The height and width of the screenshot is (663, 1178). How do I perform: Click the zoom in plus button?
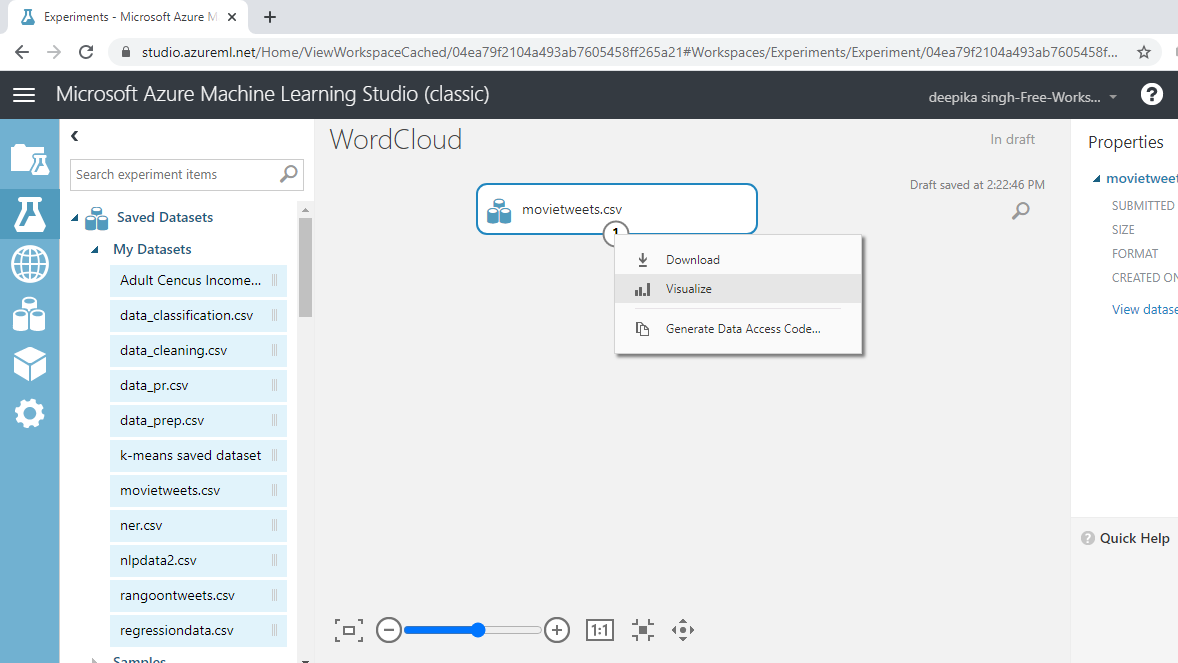click(x=557, y=630)
